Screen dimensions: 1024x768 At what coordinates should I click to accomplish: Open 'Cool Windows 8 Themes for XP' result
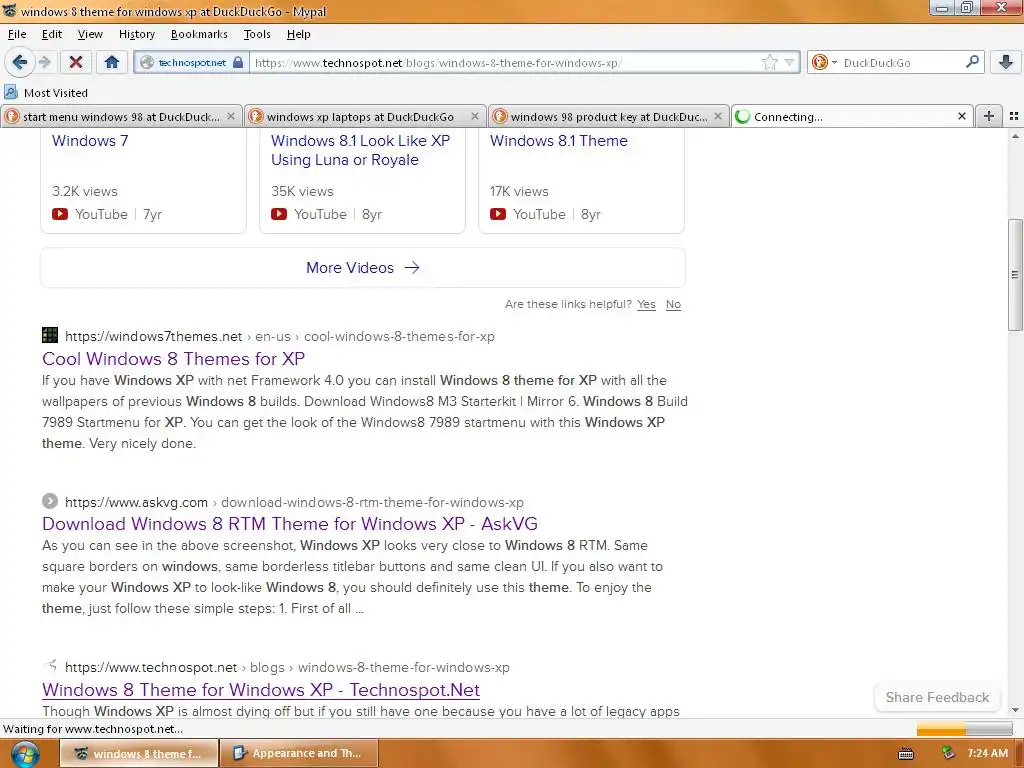173,359
